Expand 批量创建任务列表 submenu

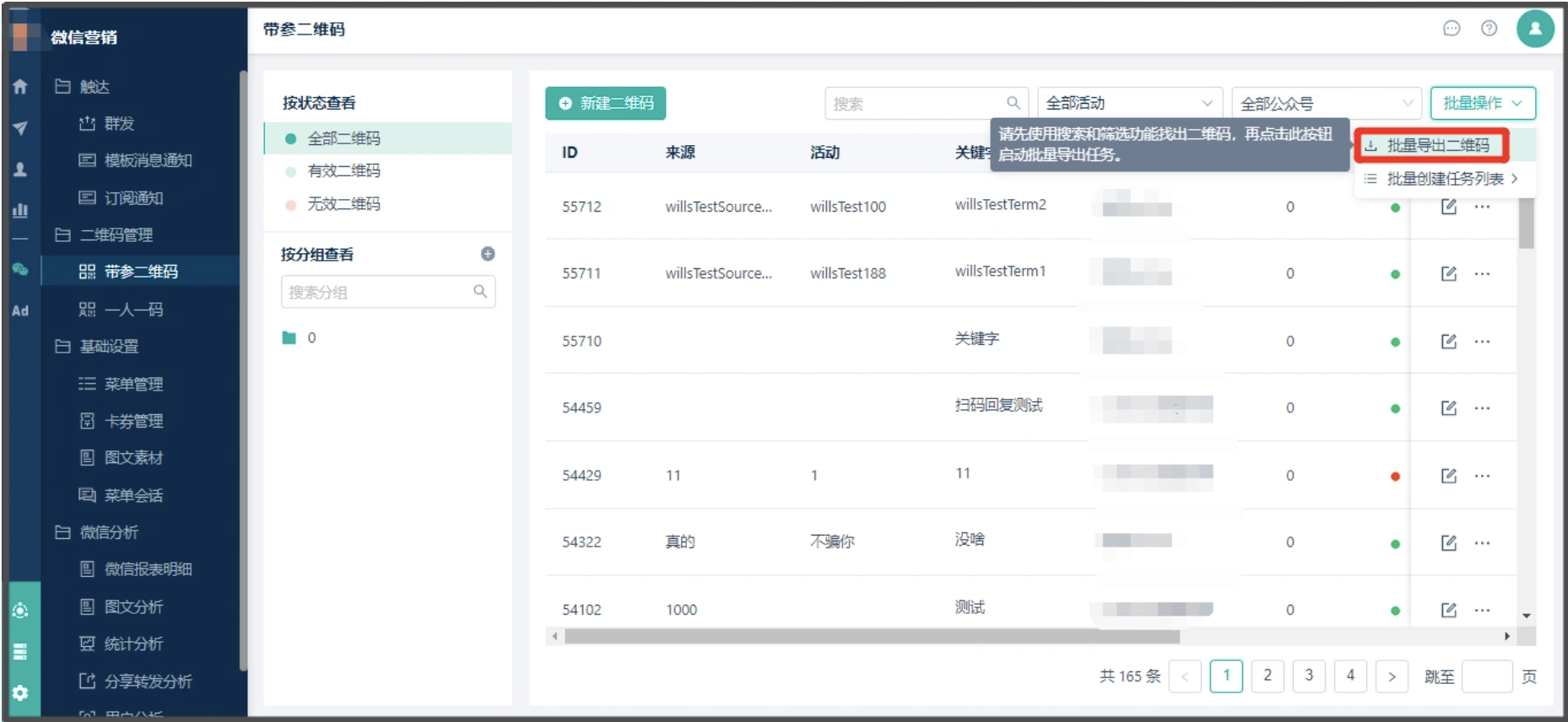point(1444,179)
